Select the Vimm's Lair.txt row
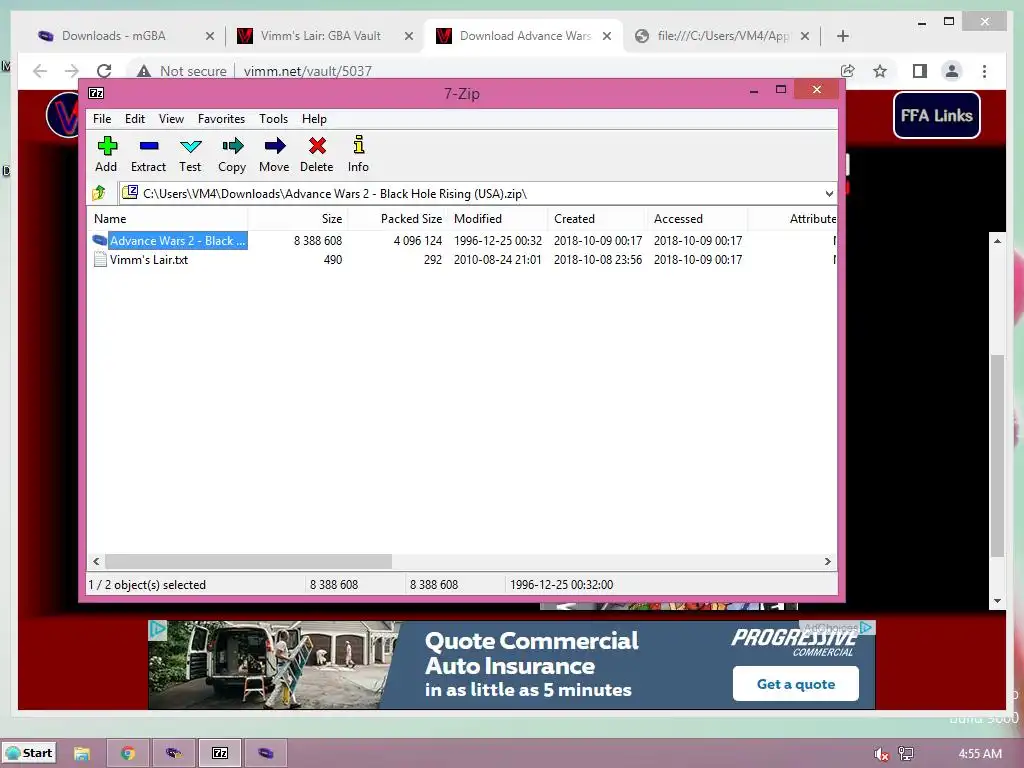 (462, 259)
